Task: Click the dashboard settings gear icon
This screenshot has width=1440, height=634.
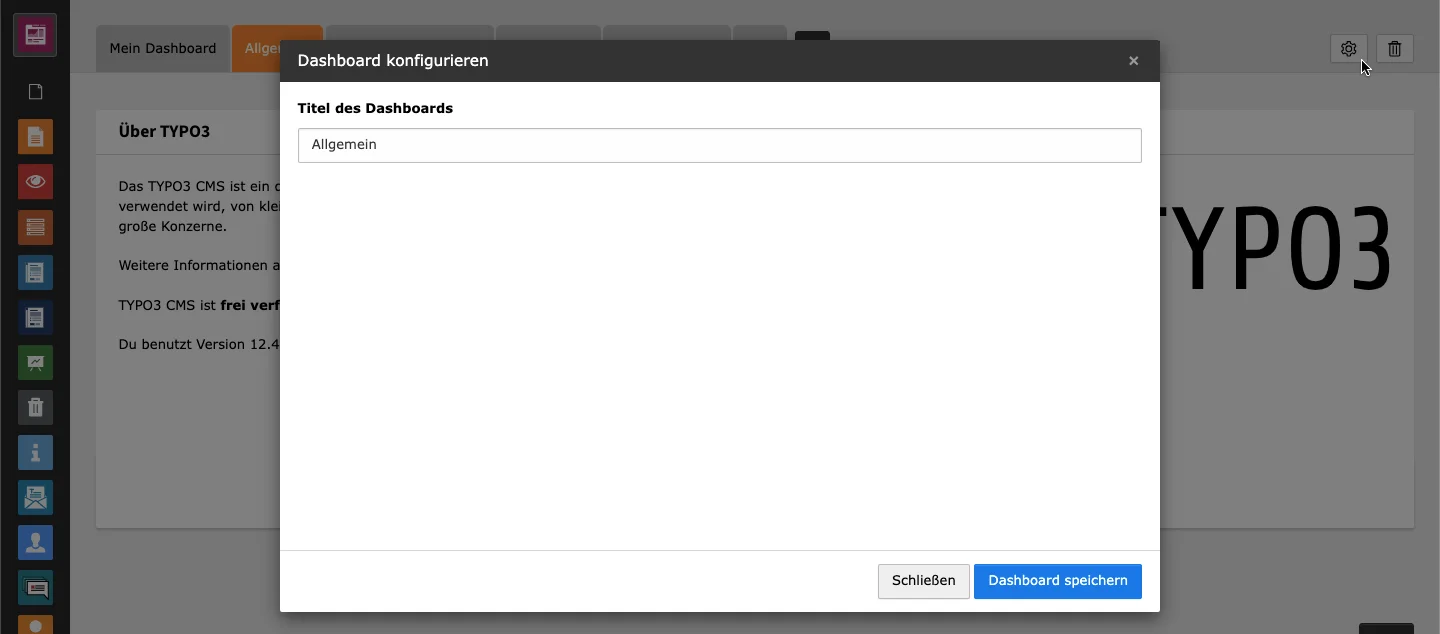Action: 1348,48
